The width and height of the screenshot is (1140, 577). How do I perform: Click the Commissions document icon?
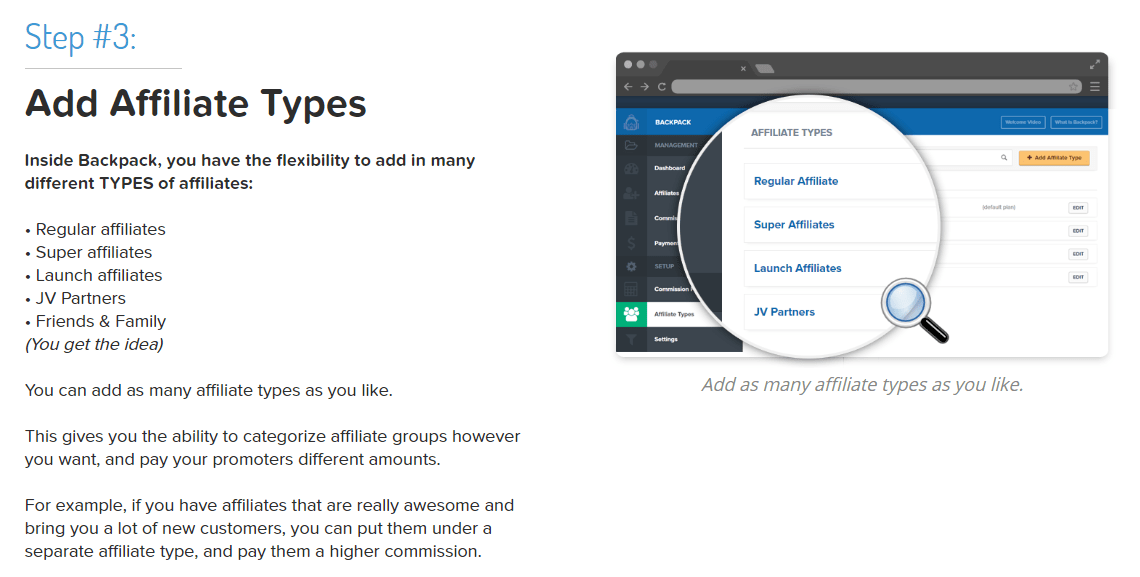pyautogui.click(x=631, y=218)
